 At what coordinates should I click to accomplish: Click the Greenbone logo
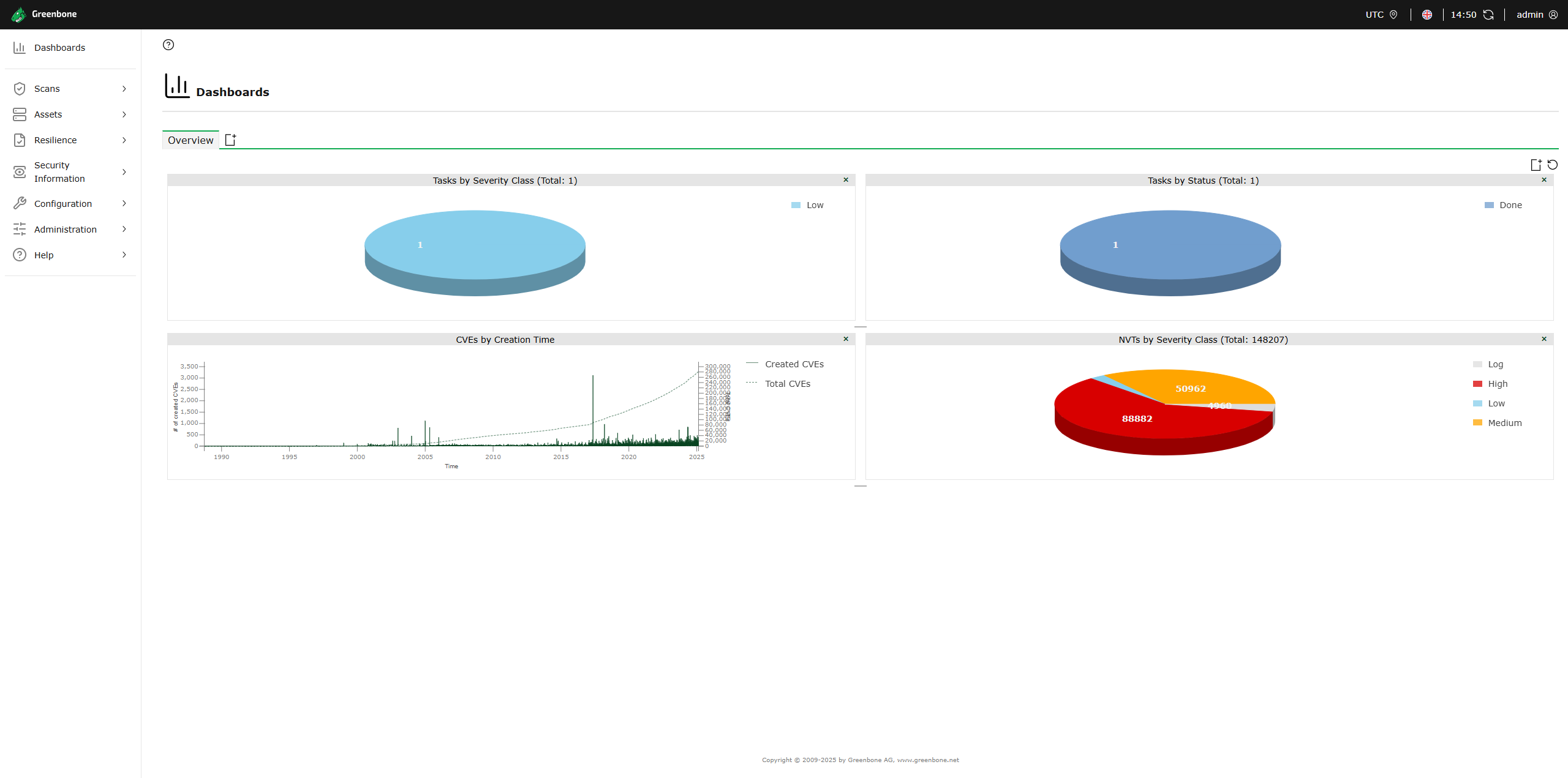coord(19,14)
